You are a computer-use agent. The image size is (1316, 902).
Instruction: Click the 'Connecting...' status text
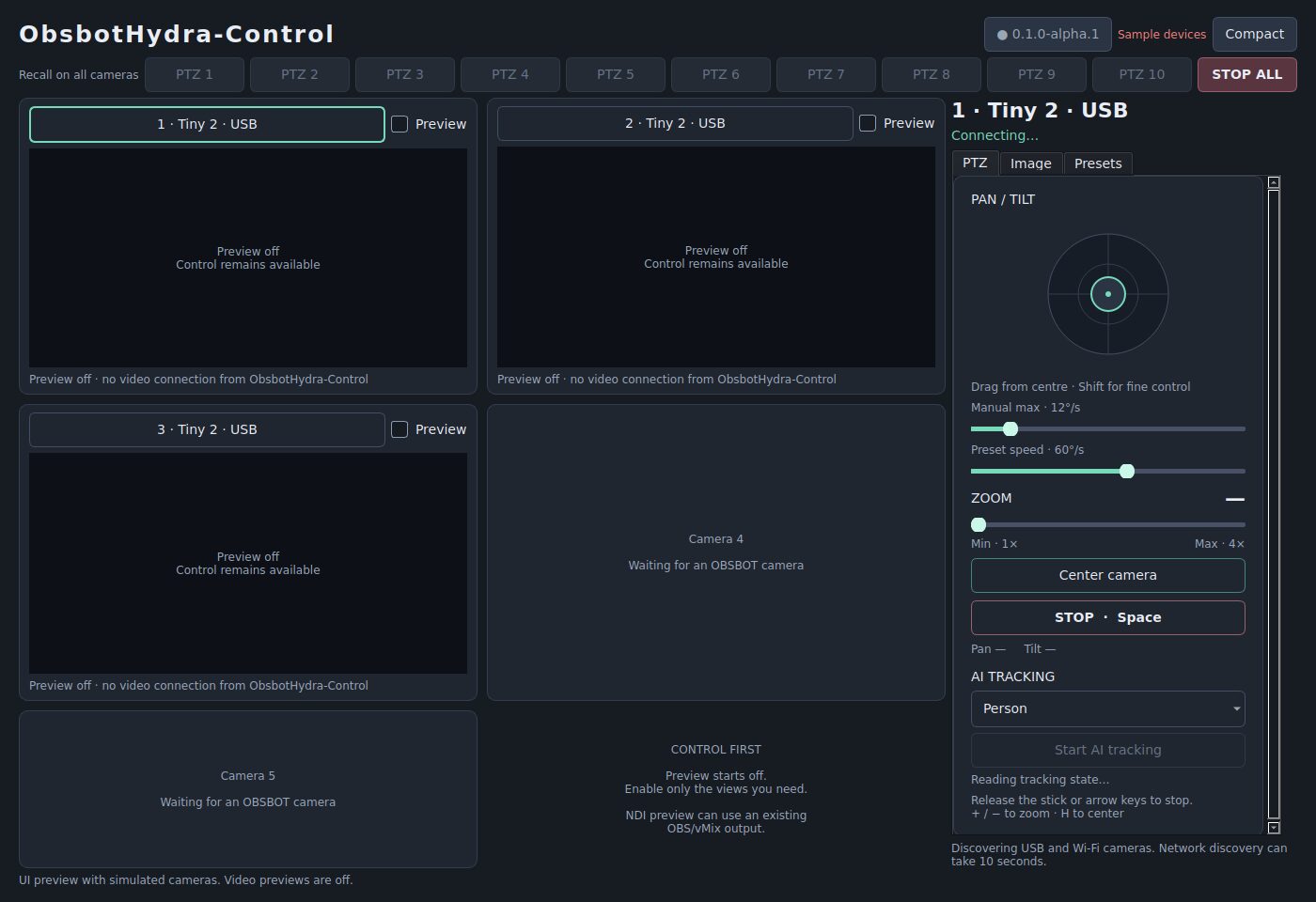pyautogui.click(x=995, y=135)
